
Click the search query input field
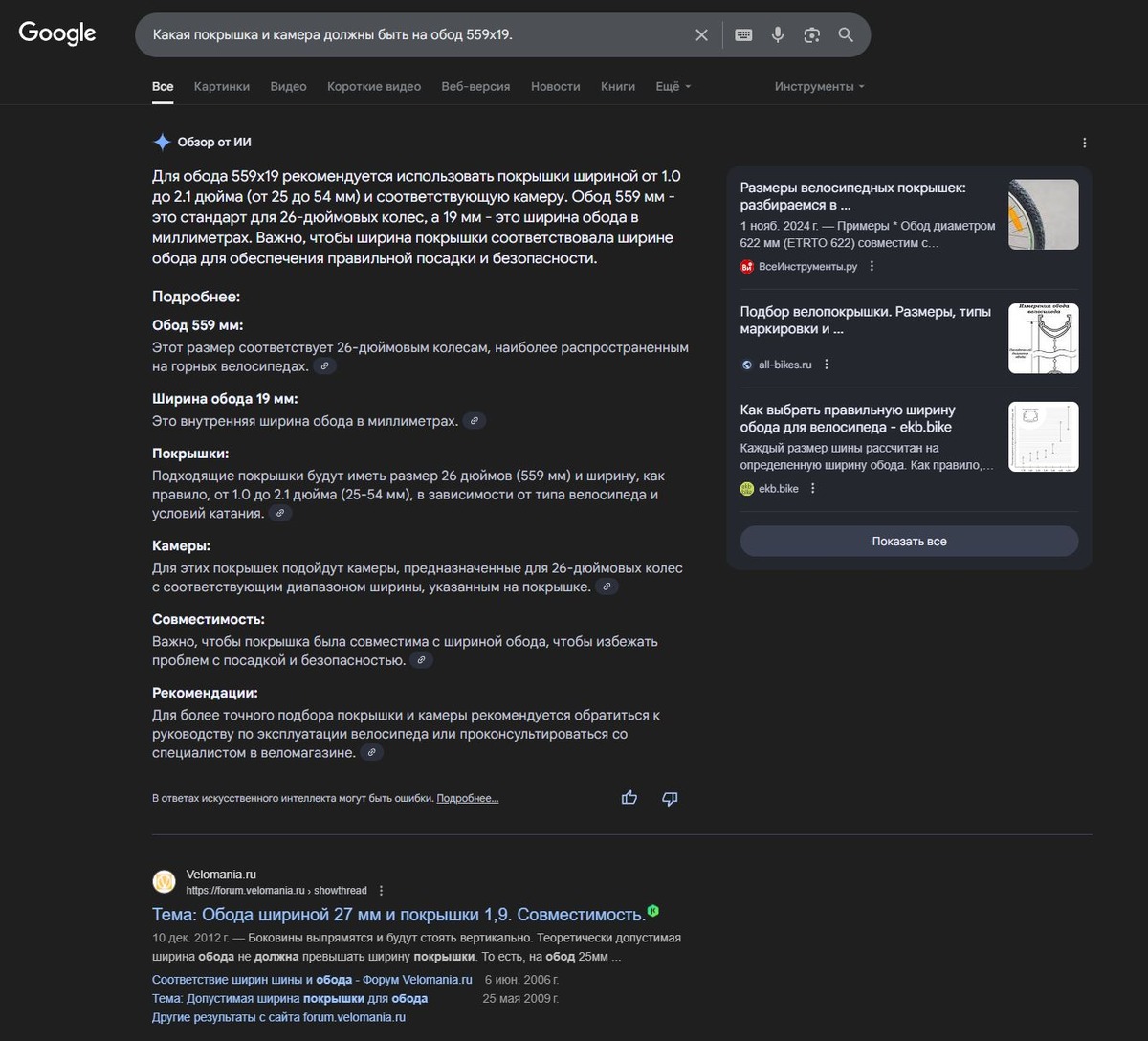click(411, 35)
